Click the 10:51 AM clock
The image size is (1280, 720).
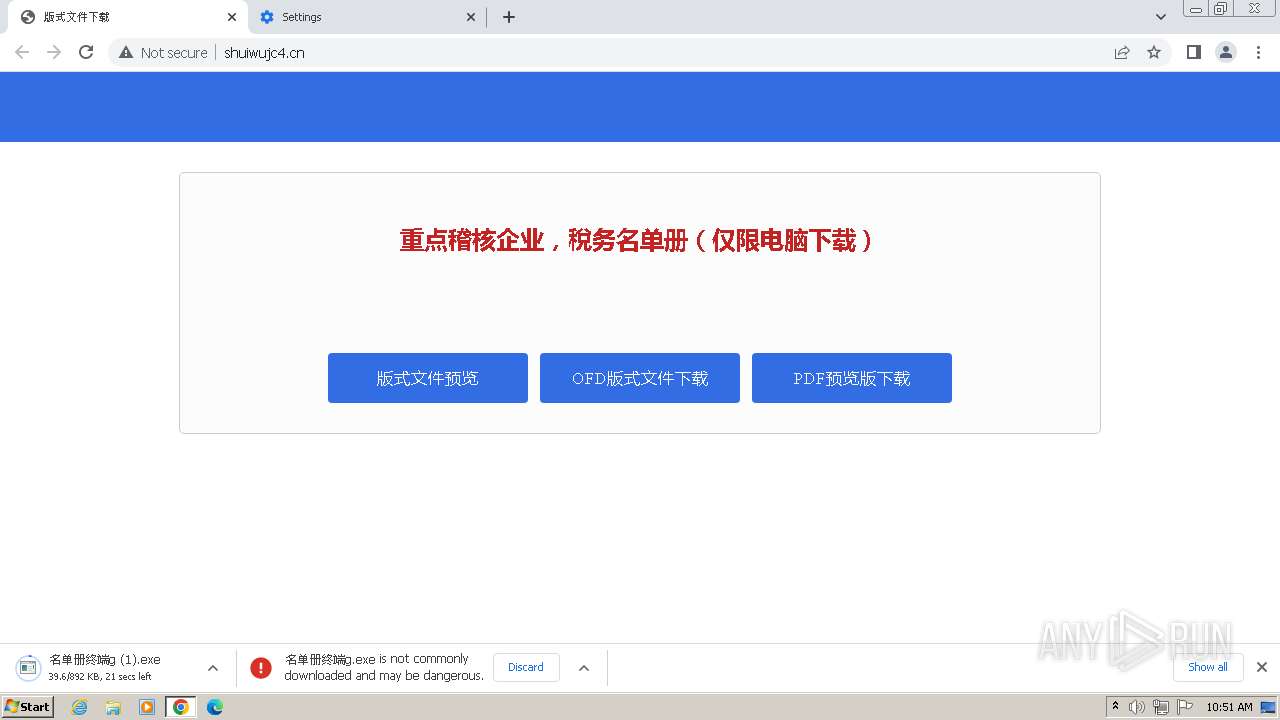point(1229,707)
